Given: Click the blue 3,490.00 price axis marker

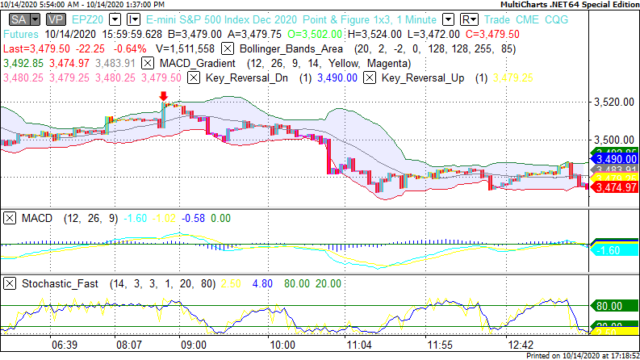Looking at the screenshot, I should pos(614,159).
